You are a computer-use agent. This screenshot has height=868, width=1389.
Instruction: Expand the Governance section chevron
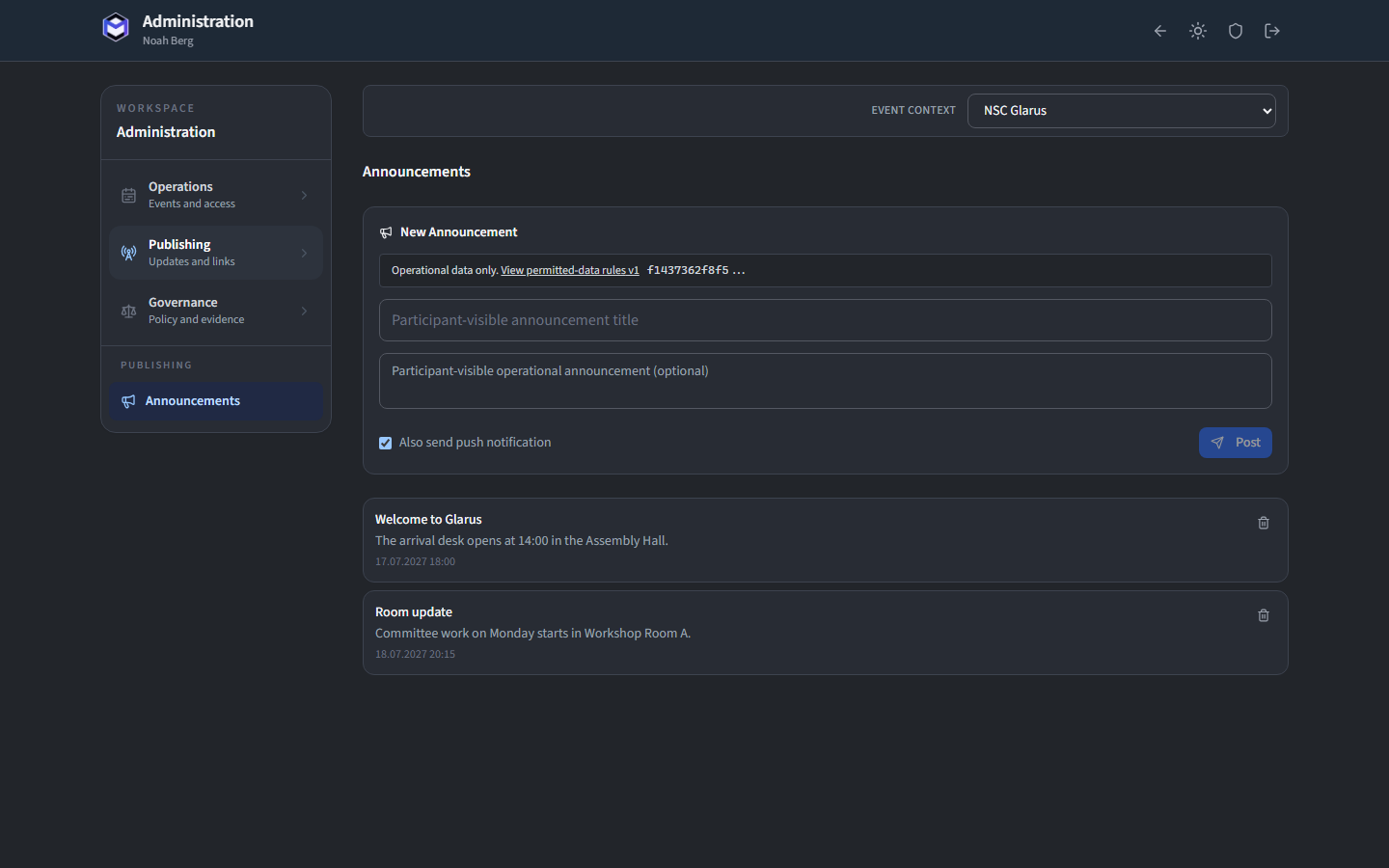(305, 312)
